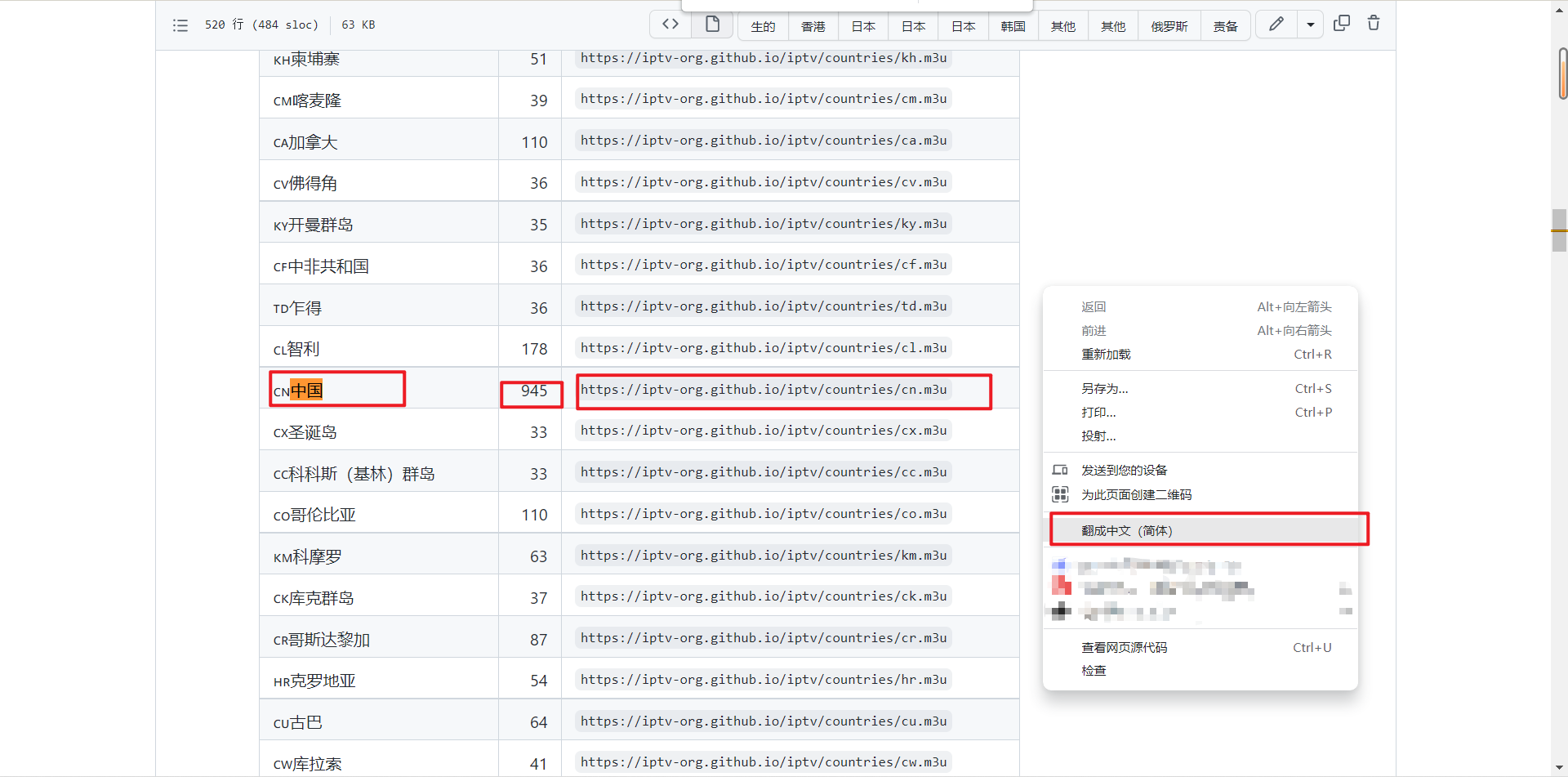Viewport: 1568px width, 777px height.
Task: Click the 香港 button in toolbar
Action: point(813,26)
